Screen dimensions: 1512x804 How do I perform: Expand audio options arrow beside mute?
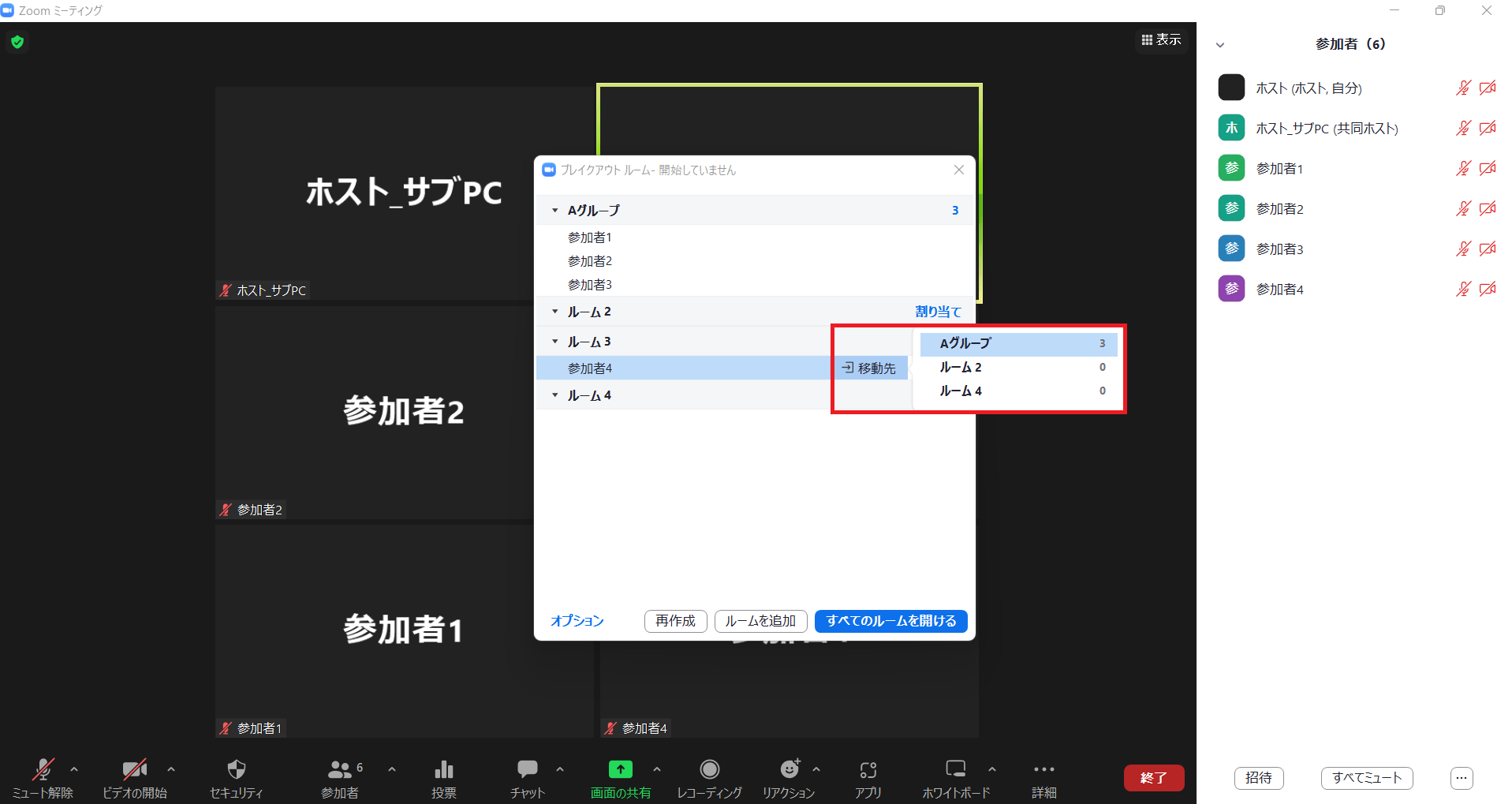(x=74, y=769)
